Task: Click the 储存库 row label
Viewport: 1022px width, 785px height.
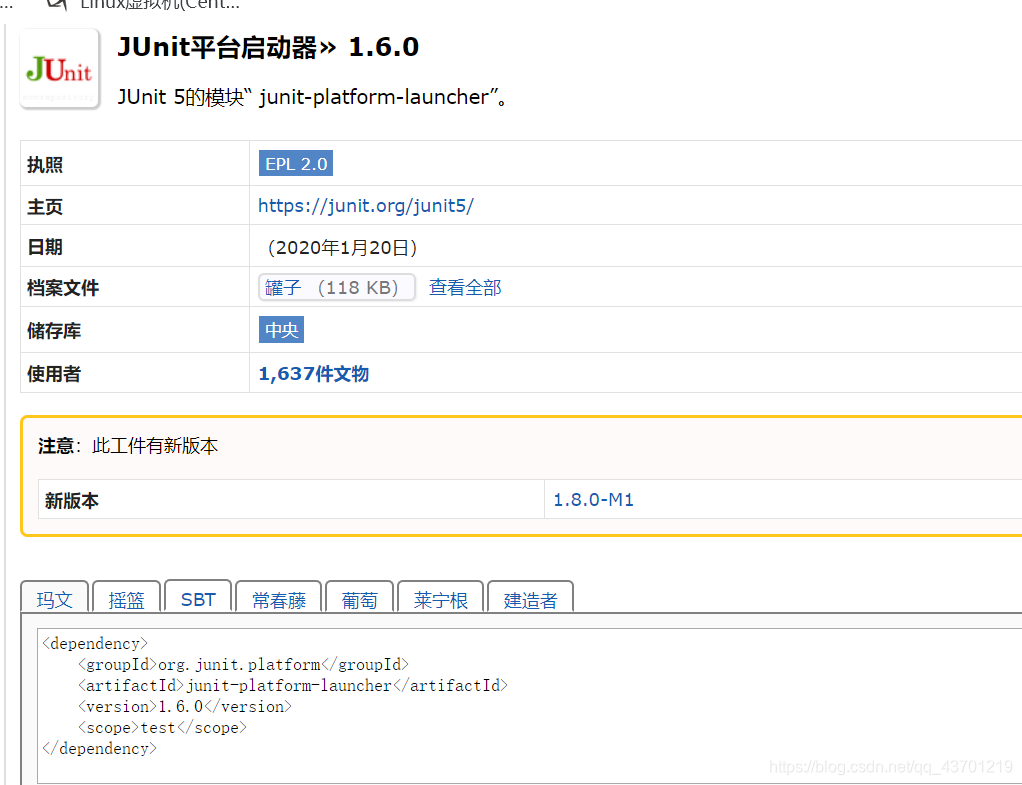Action: (x=54, y=331)
